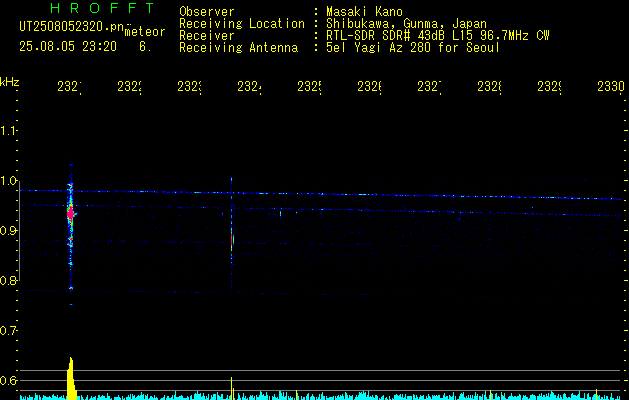This screenshot has height=400, width=629.
Task: Select the file name UT2508052320.pn
Action: pos(71,27)
